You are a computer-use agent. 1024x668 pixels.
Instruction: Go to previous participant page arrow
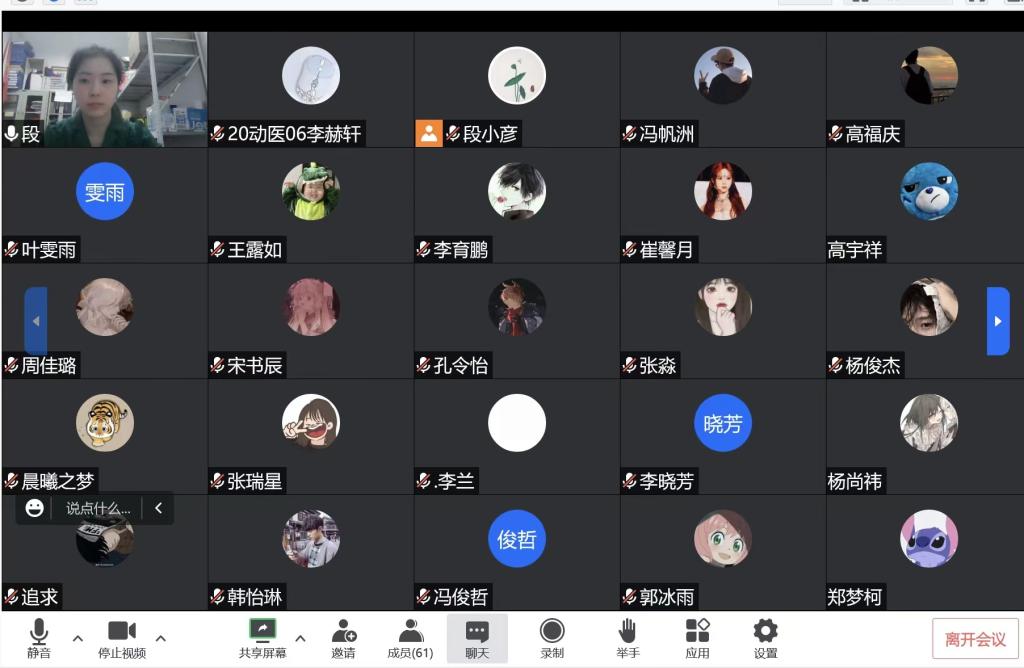(x=36, y=321)
